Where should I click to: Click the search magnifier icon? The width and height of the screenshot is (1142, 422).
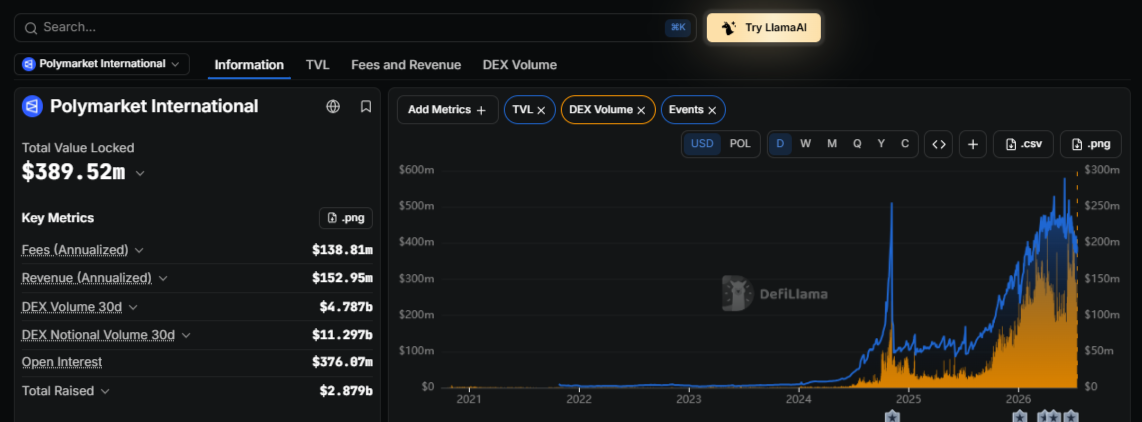click(x=31, y=28)
